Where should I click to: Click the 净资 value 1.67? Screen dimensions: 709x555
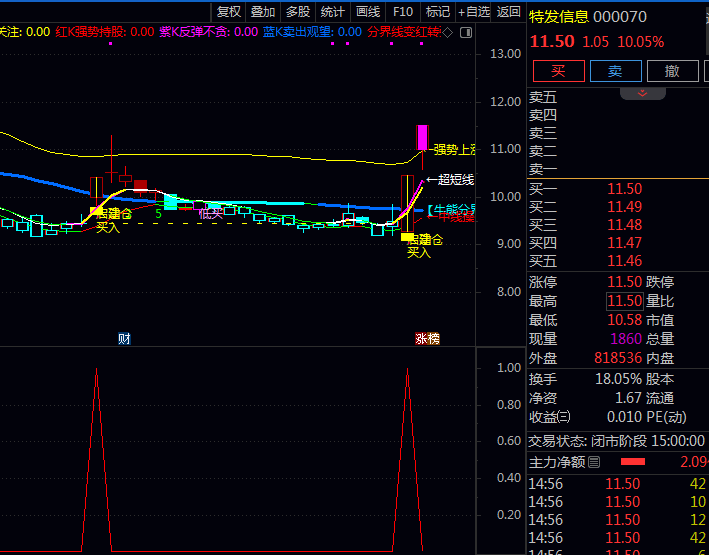click(628, 398)
